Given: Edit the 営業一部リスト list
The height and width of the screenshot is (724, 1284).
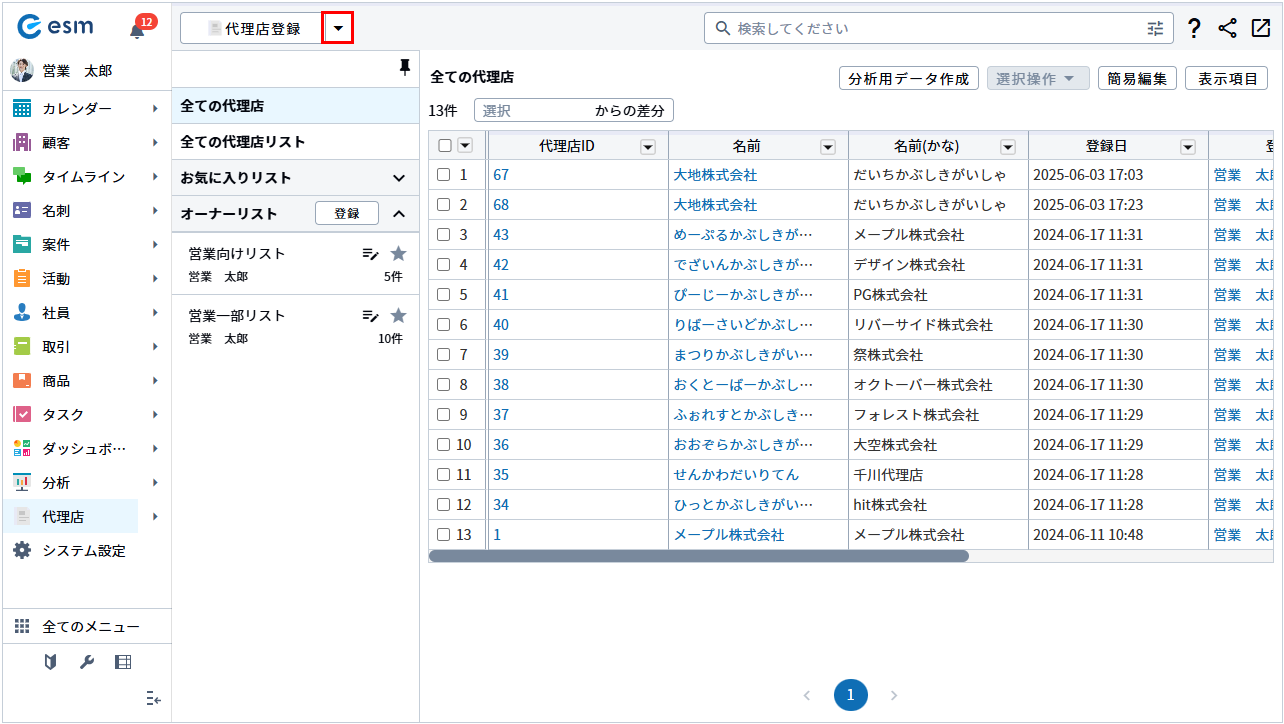Looking at the screenshot, I should pyautogui.click(x=370, y=316).
